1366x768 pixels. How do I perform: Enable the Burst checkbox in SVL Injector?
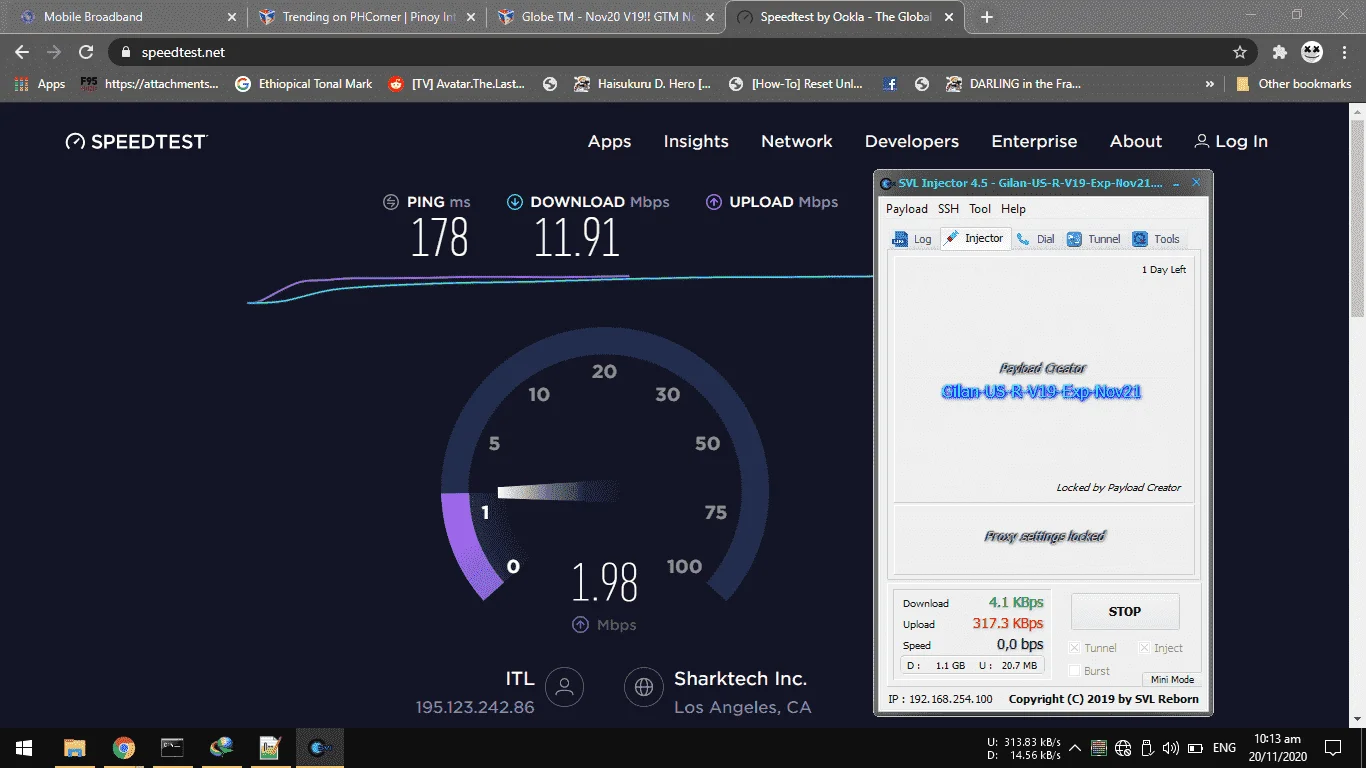[1075, 671]
